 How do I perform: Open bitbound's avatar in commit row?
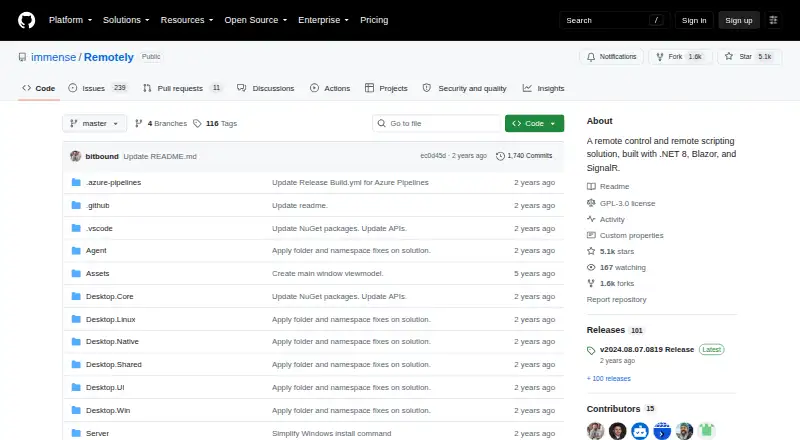tap(76, 156)
